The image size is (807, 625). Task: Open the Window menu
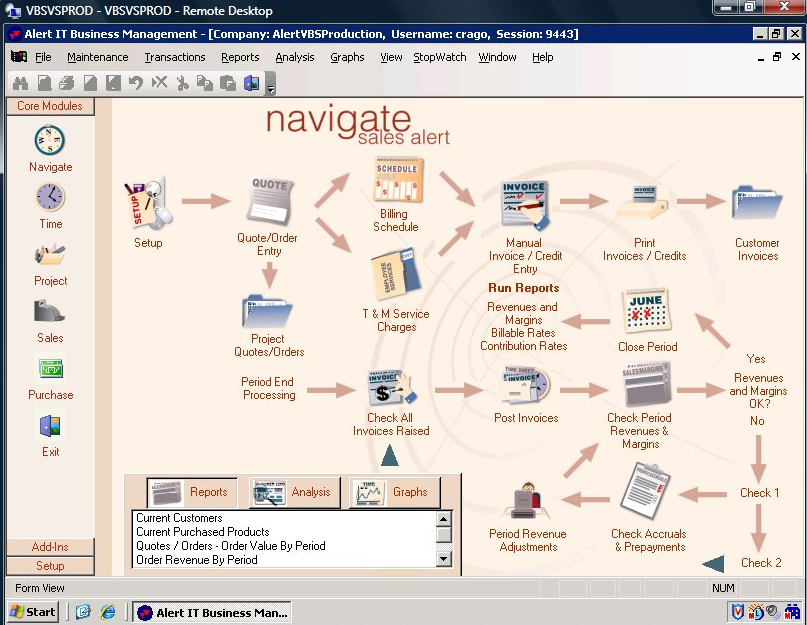(498, 57)
